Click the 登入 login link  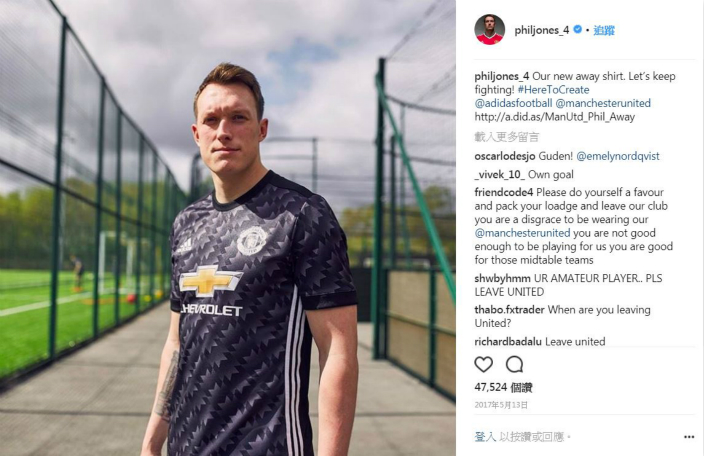(x=485, y=436)
